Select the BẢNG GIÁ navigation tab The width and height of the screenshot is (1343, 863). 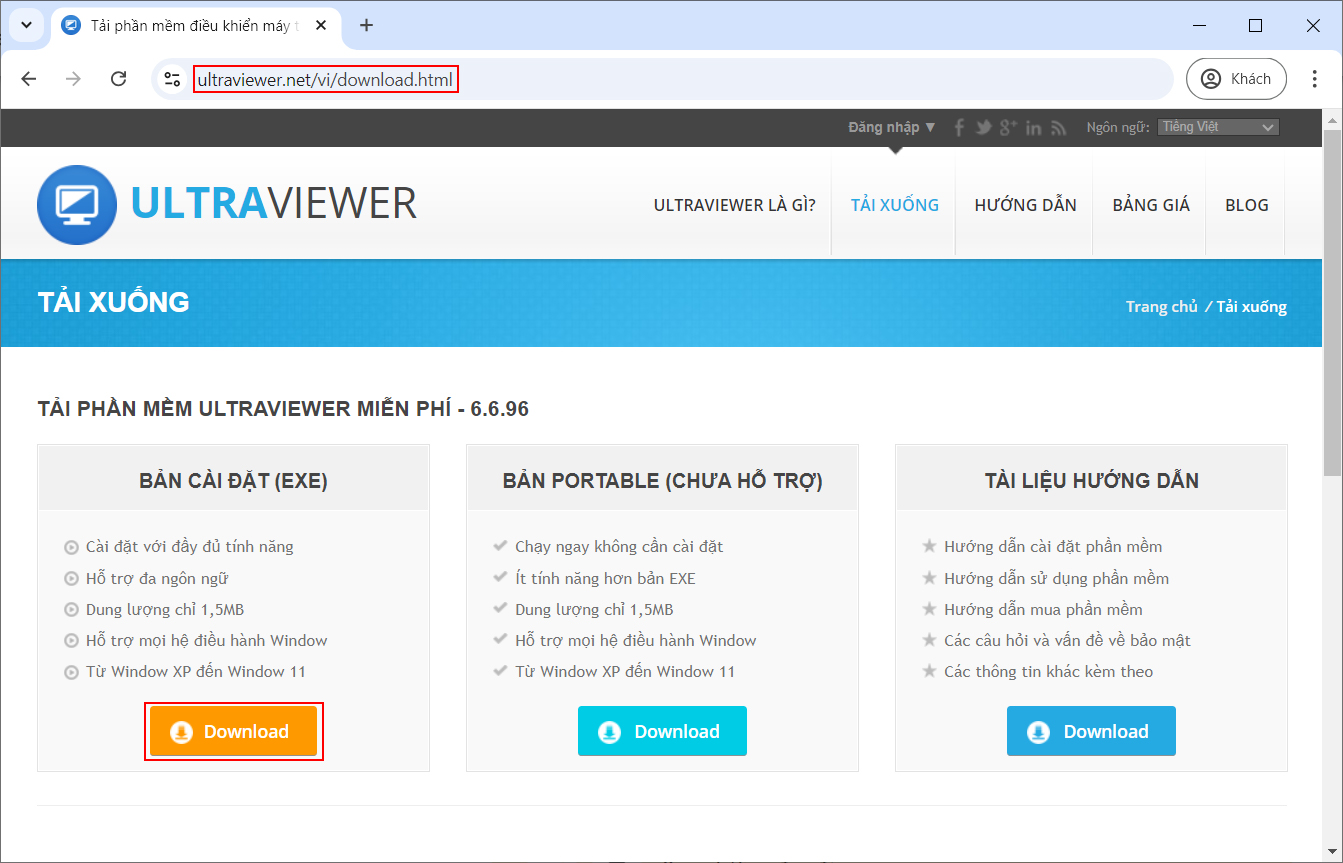pyautogui.click(x=1149, y=204)
